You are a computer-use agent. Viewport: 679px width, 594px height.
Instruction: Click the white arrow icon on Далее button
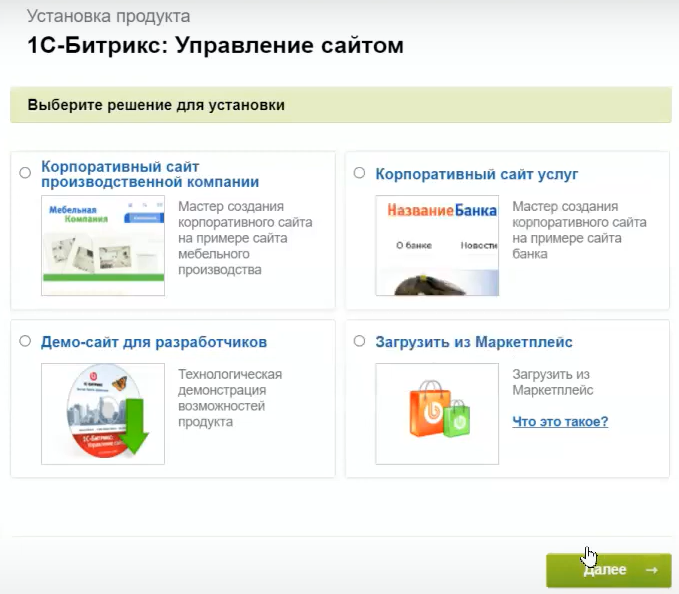[x=651, y=570]
